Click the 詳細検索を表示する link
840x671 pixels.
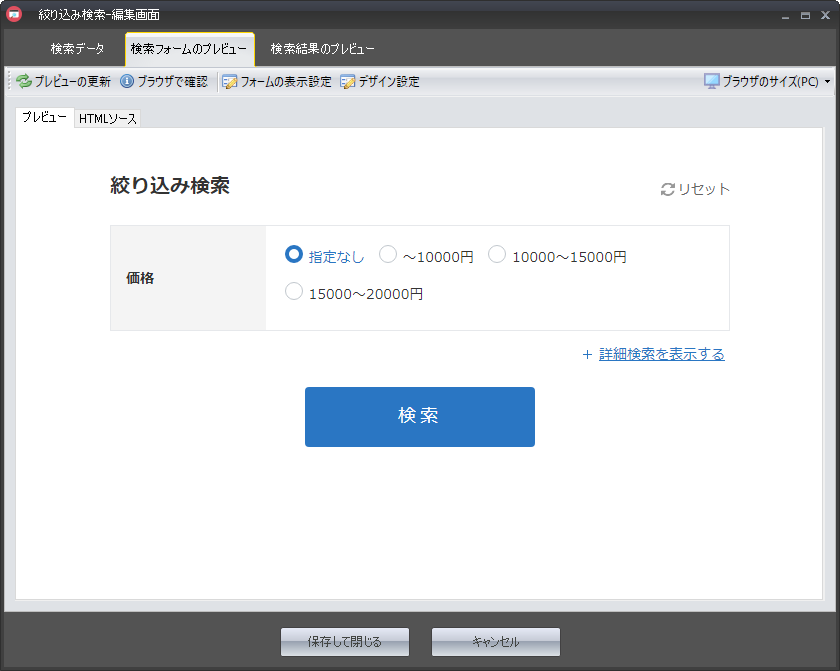coord(661,354)
